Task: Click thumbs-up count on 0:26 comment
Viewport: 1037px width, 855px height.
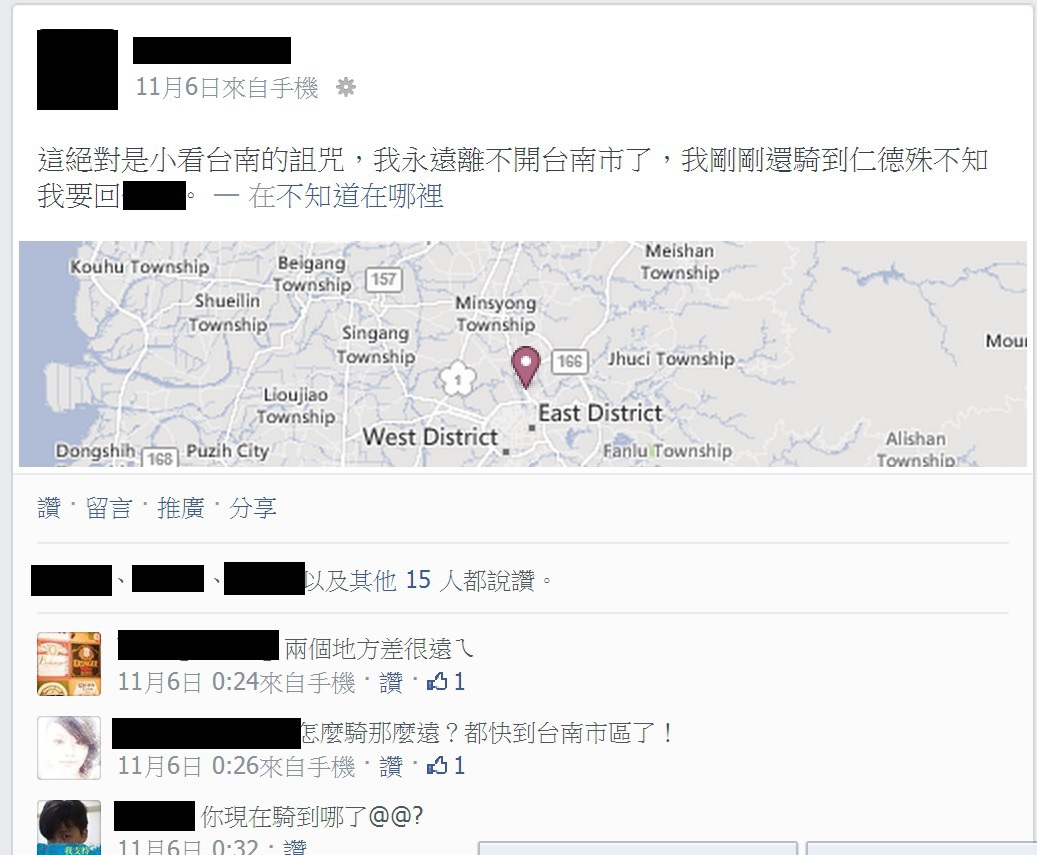Action: tap(446, 766)
